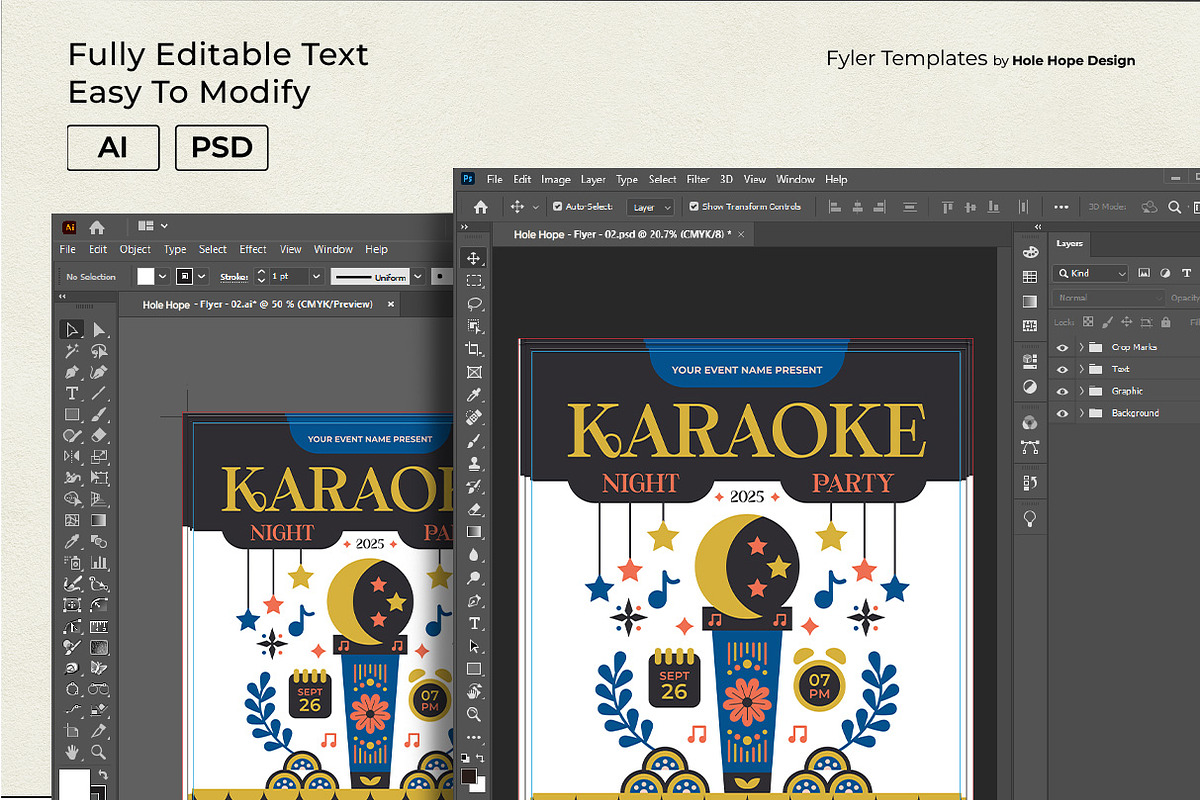The height and width of the screenshot is (800, 1200).
Task: Select Illustrator's Pen tool
Action: [x=72, y=372]
